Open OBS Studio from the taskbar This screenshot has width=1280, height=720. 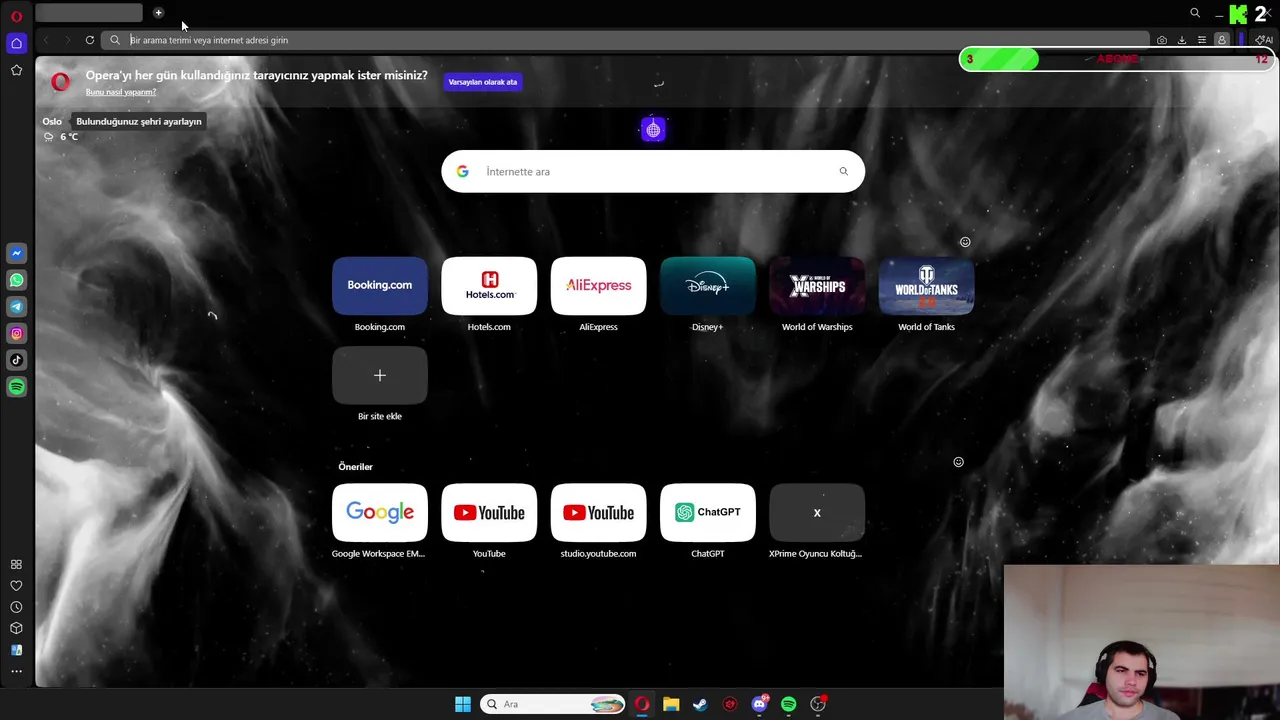[x=818, y=704]
